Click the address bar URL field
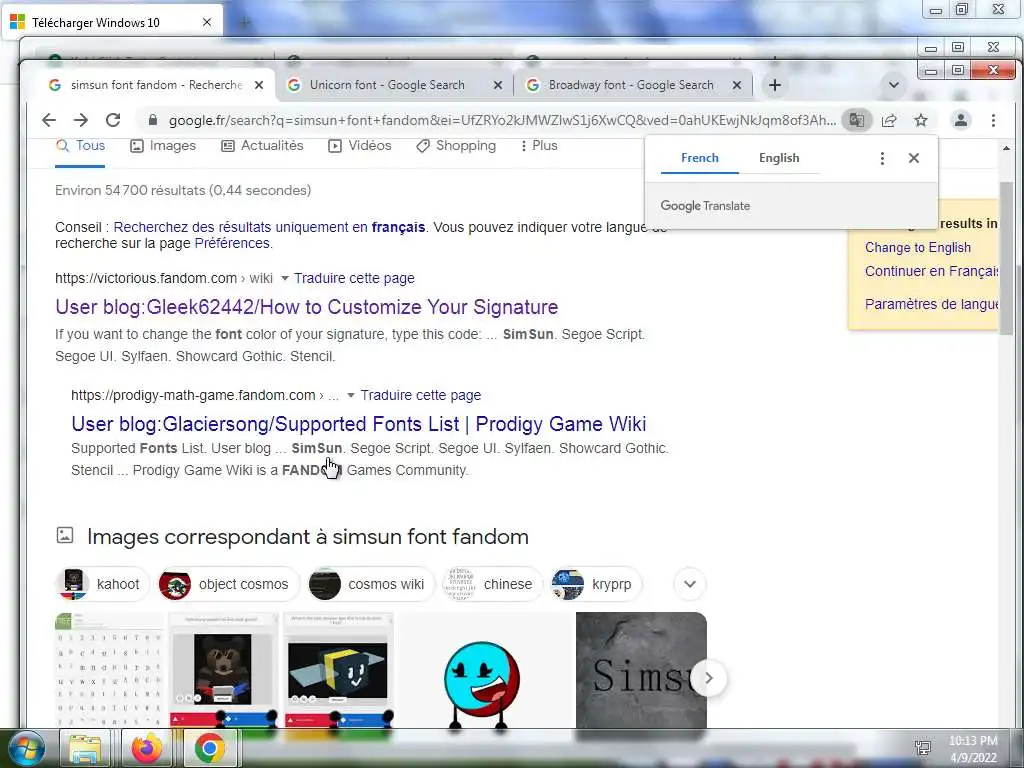 (502, 120)
